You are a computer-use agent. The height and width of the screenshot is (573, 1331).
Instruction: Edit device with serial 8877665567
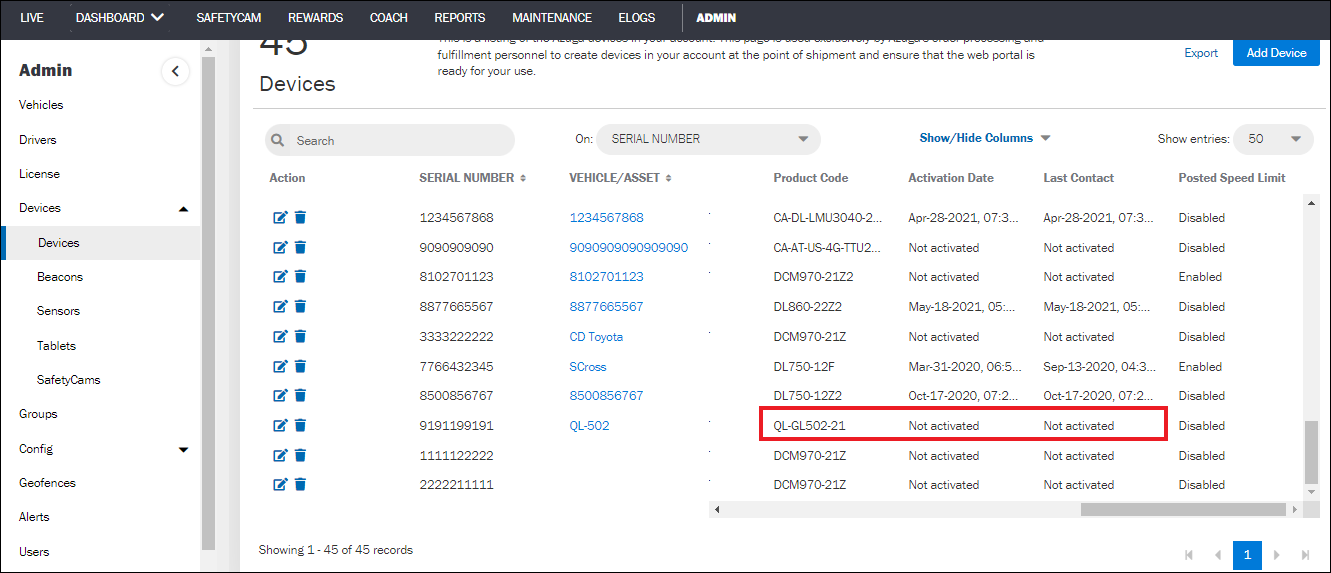(x=281, y=306)
